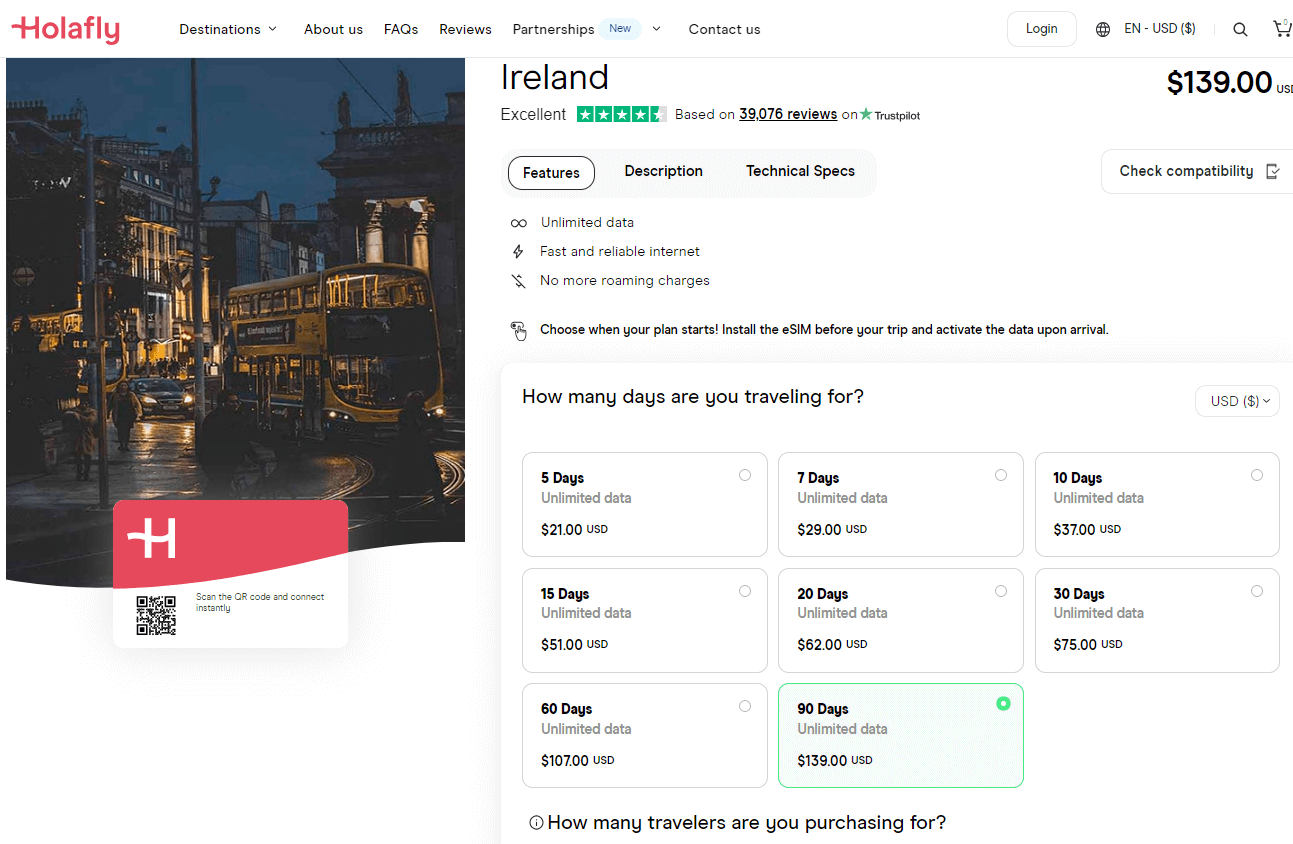Open the USD ($) currency dropdown
Viewport: 1293px width, 844px height.
coord(1237,401)
